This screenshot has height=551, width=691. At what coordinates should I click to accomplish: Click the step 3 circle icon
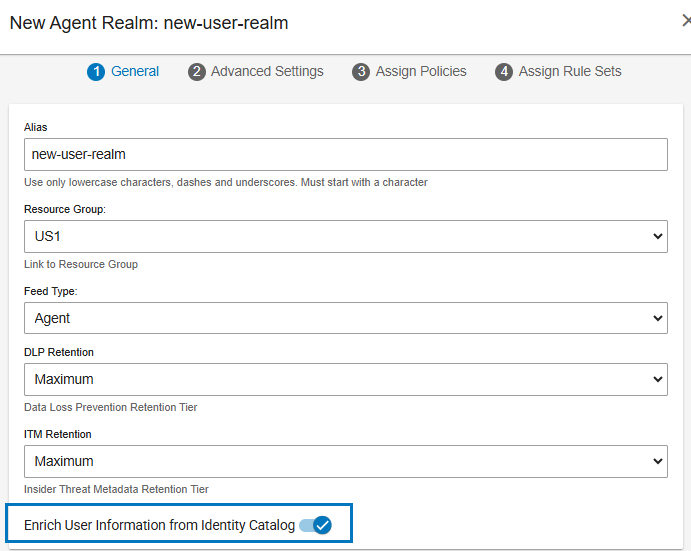361,72
